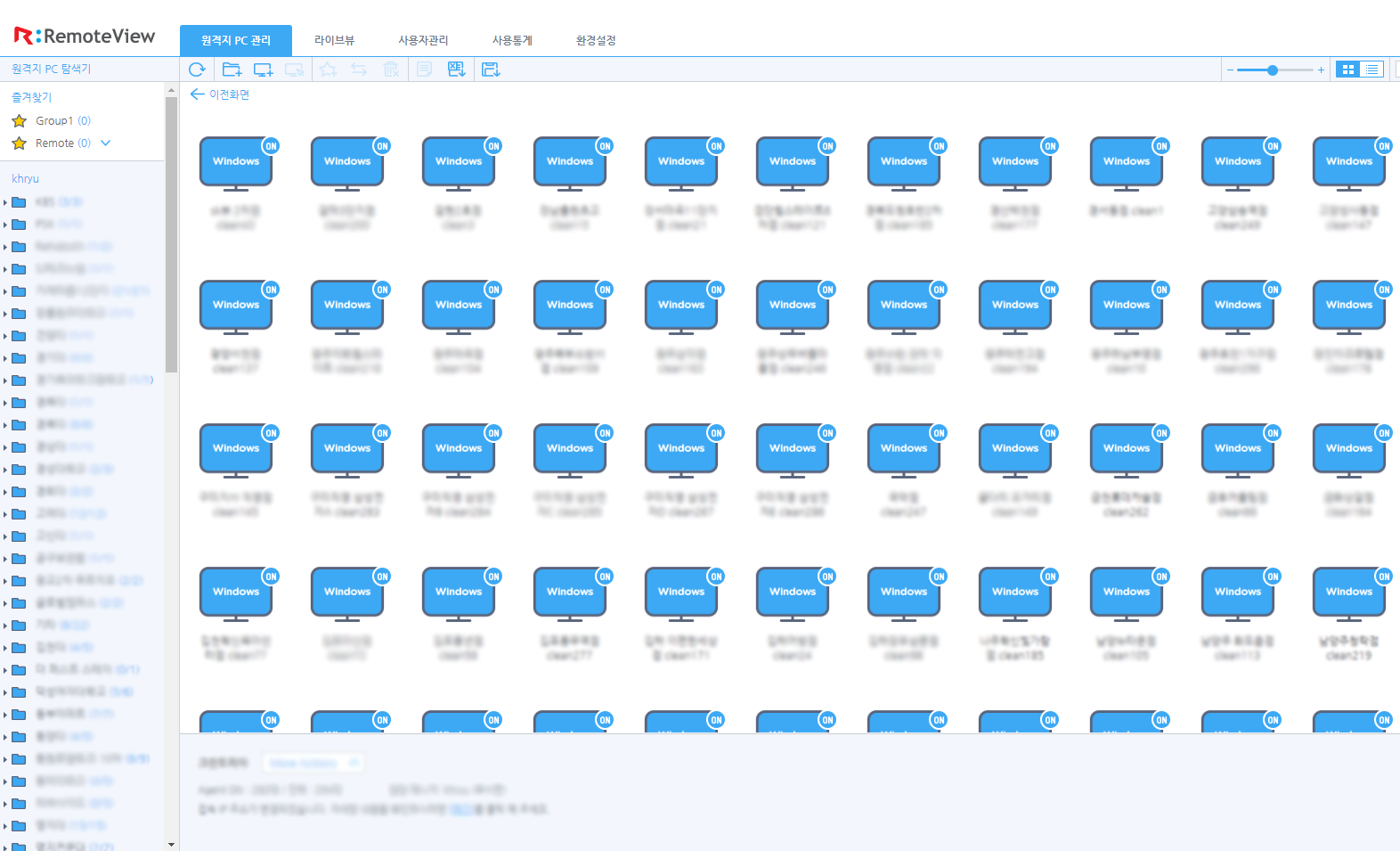Click the 즐겨찾기 favorites heading
Screen dimensions: 1400x851
(x=31, y=97)
